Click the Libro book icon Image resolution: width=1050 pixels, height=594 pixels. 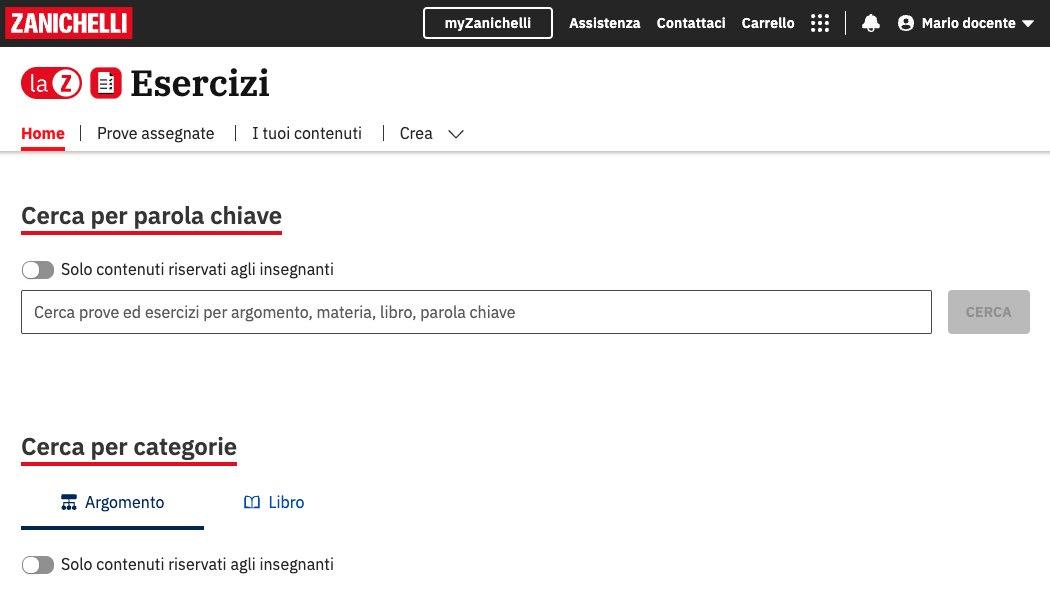(252, 502)
